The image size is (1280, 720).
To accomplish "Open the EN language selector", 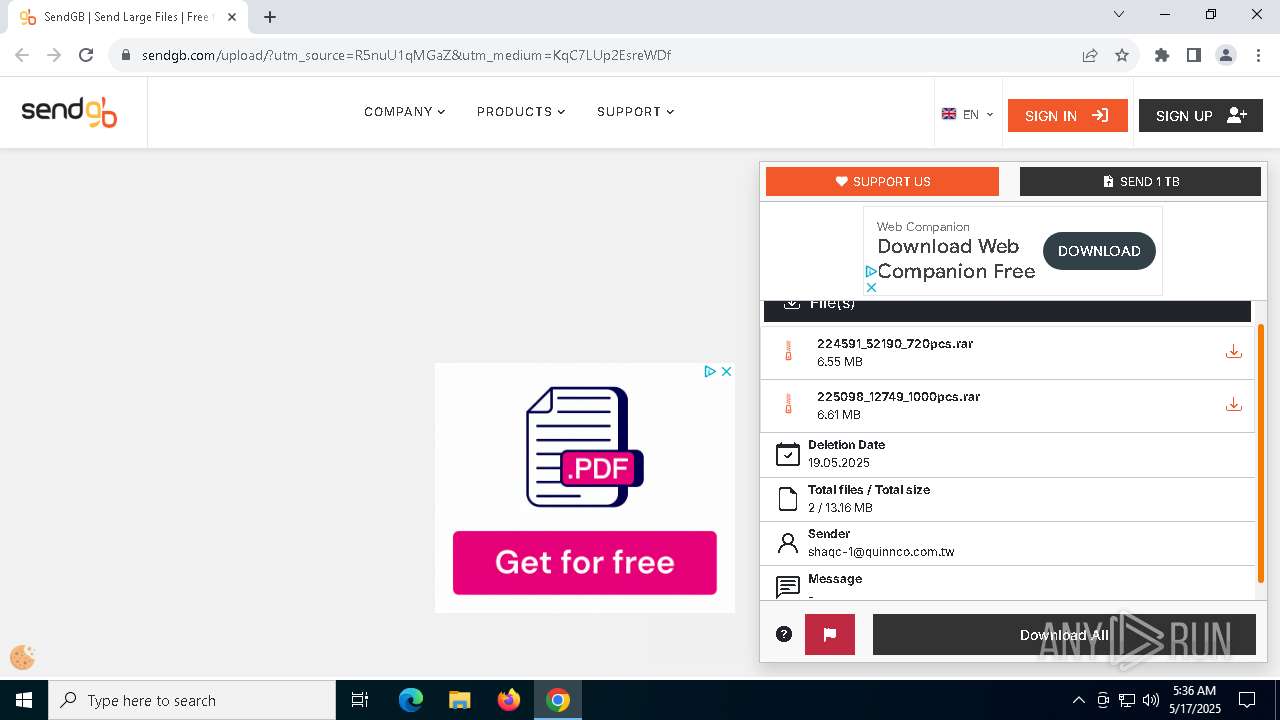I will [x=967, y=115].
